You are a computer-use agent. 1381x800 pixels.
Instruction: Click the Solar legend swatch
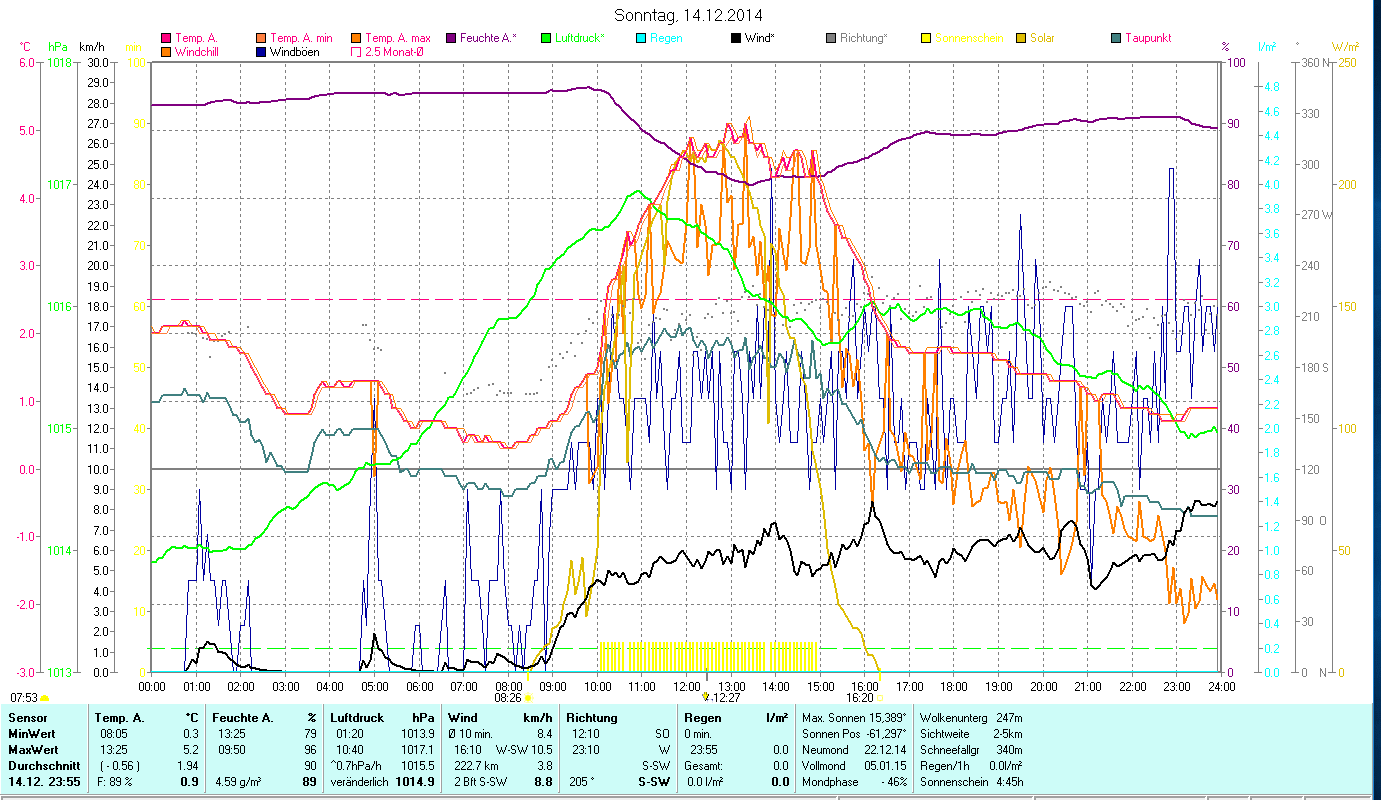click(1022, 38)
